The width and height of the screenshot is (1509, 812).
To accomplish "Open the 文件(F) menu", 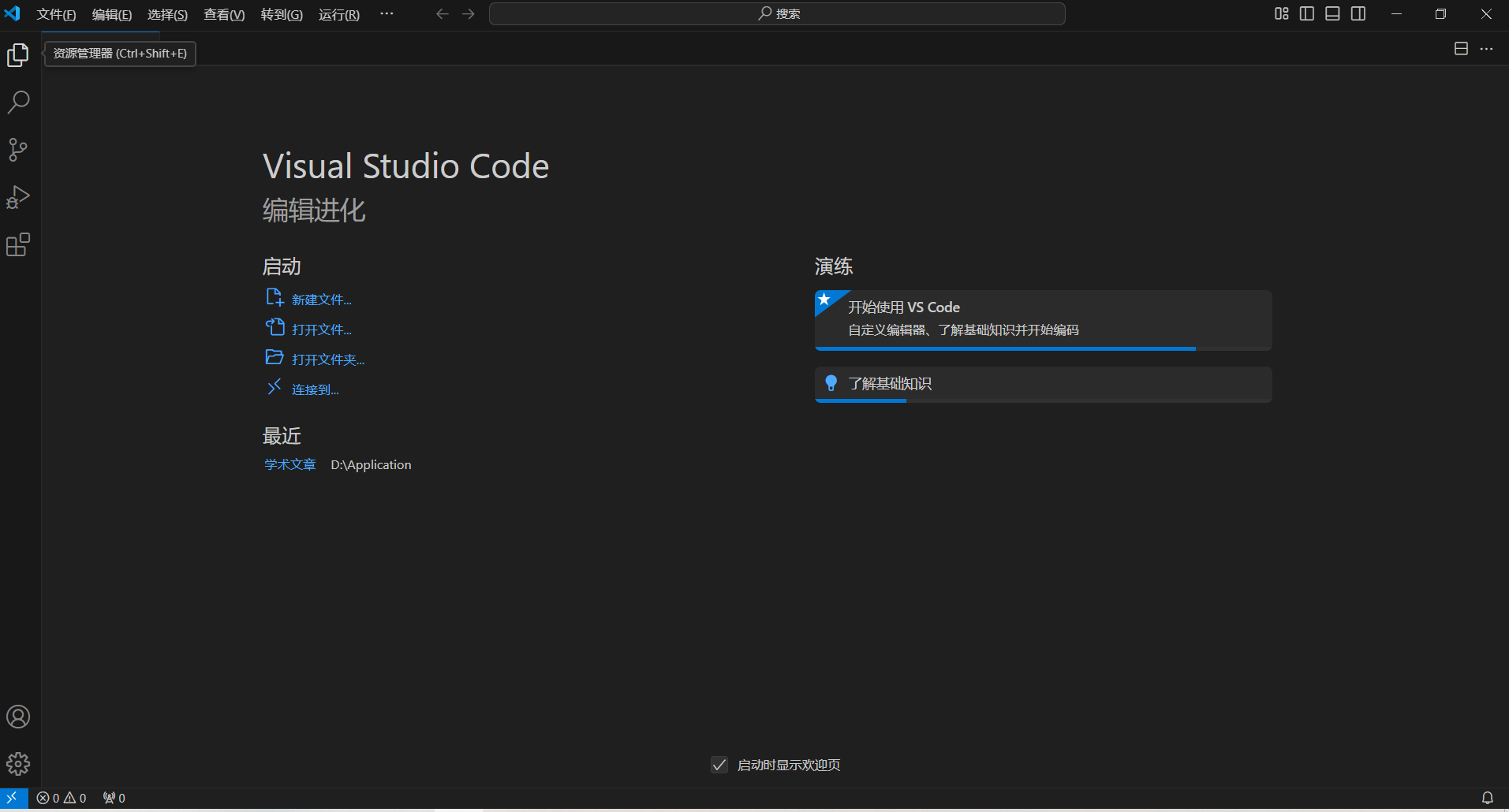I will 56,14.
